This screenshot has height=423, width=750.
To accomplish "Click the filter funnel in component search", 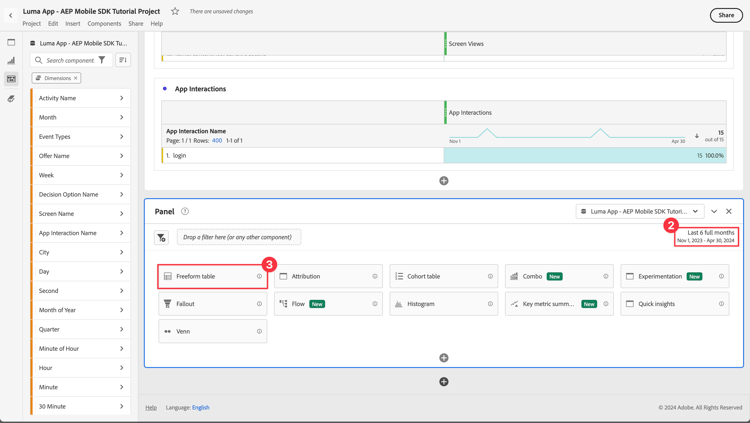I will coord(102,60).
